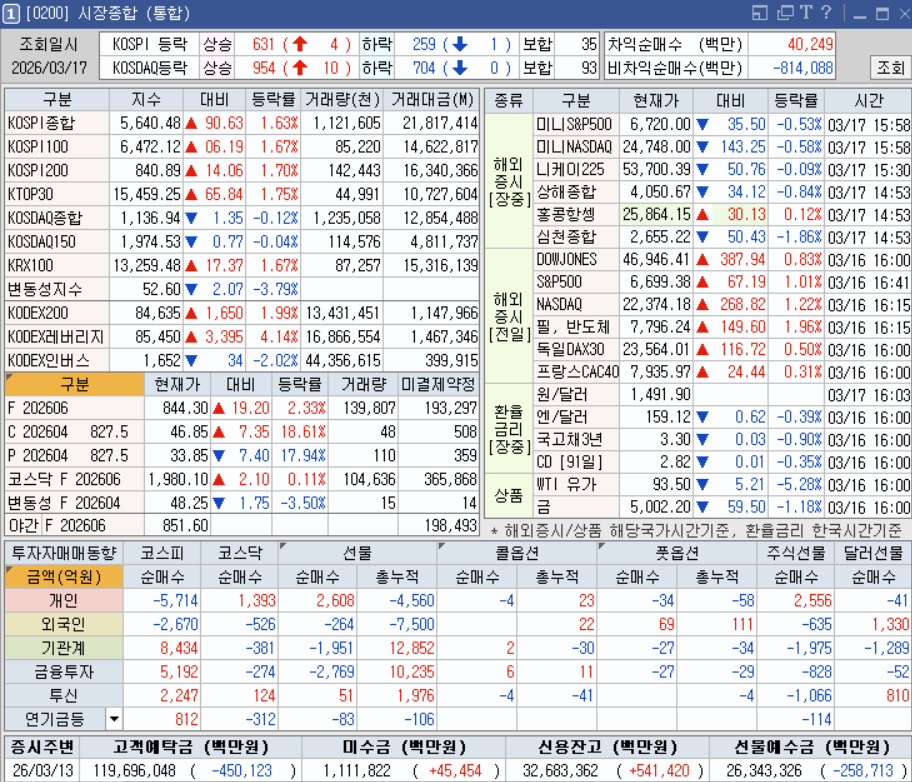Screen dimensions: 912x782
Task: Click the 조회 button
Action: pos(890,67)
